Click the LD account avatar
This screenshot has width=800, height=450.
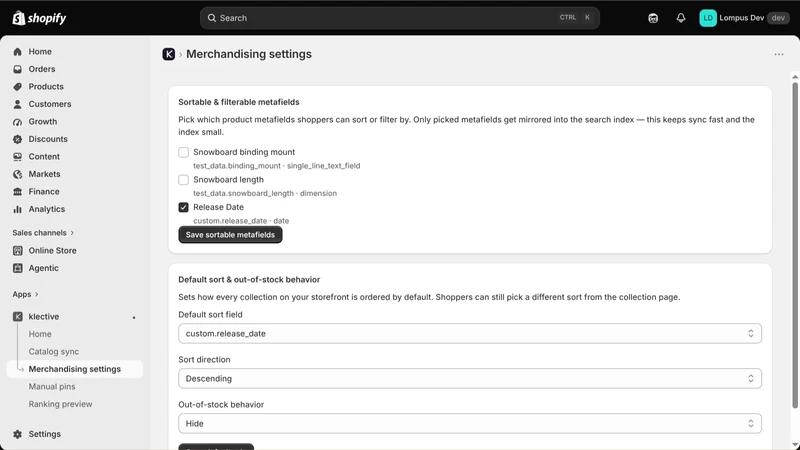pyautogui.click(x=708, y=18)
